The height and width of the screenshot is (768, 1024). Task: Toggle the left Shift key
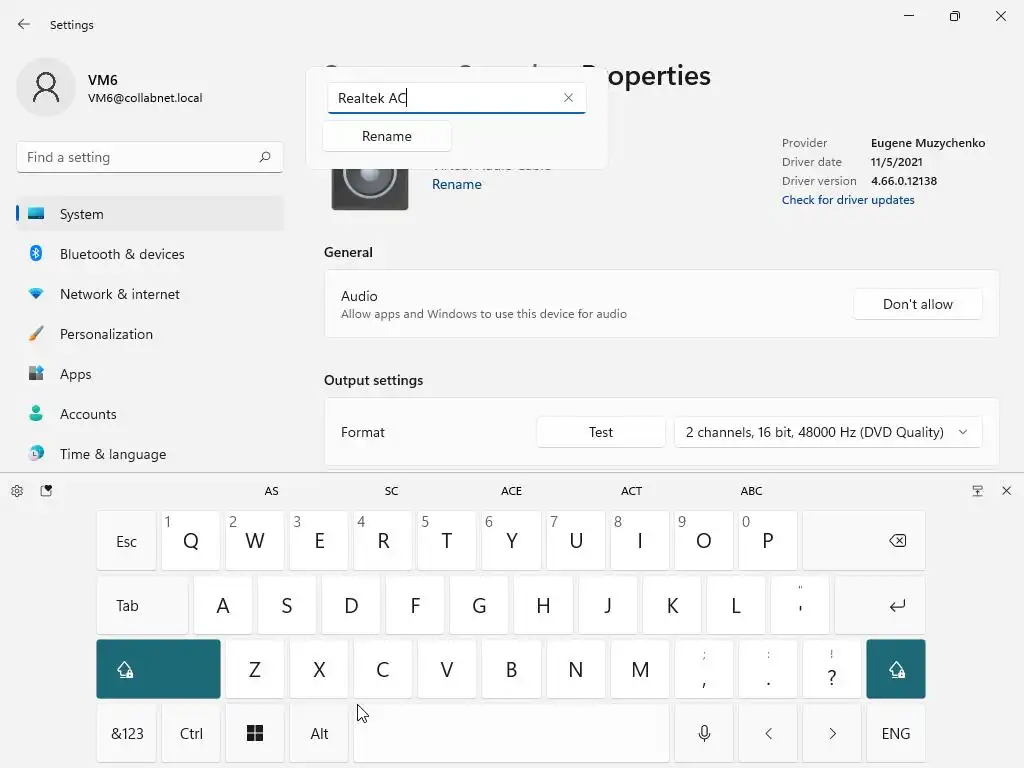coord(158,669)
